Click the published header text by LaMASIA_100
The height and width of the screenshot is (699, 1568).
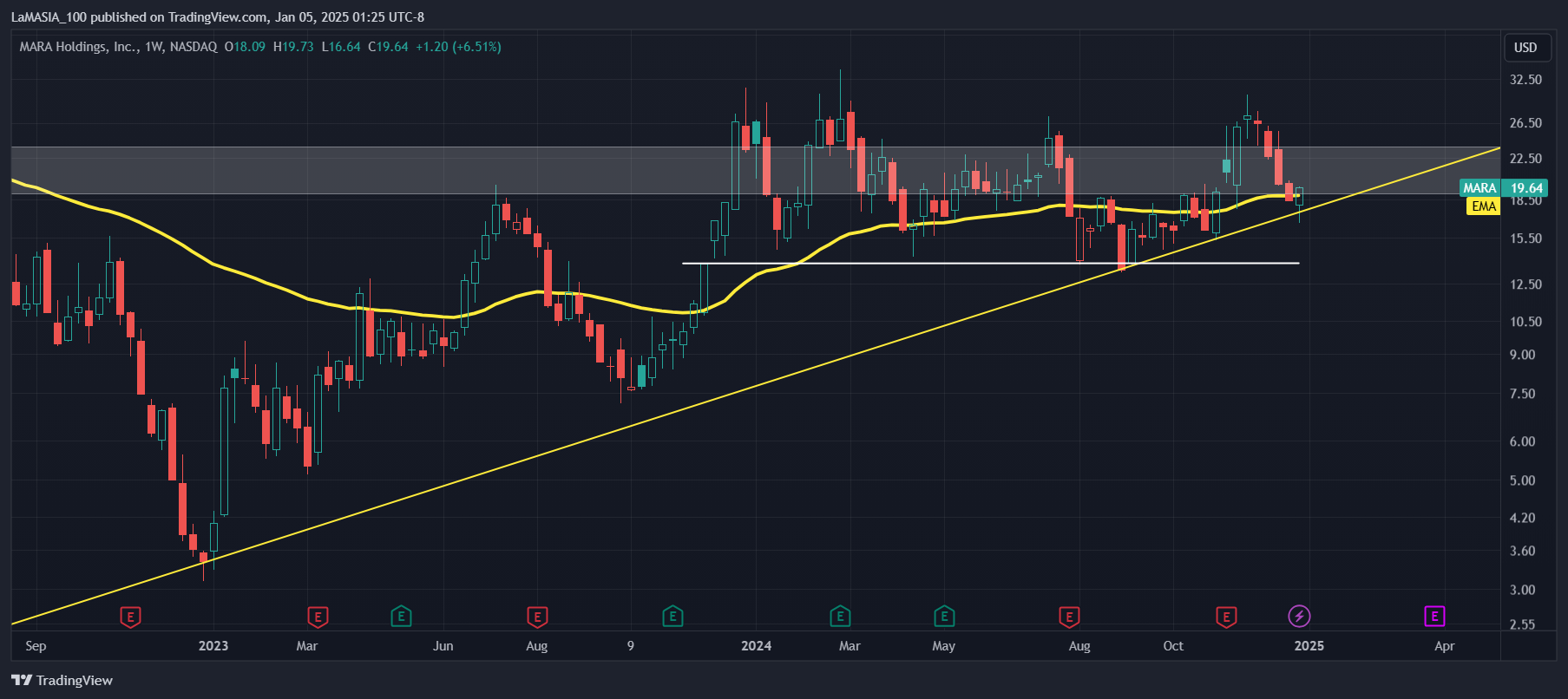click(218, 16)
